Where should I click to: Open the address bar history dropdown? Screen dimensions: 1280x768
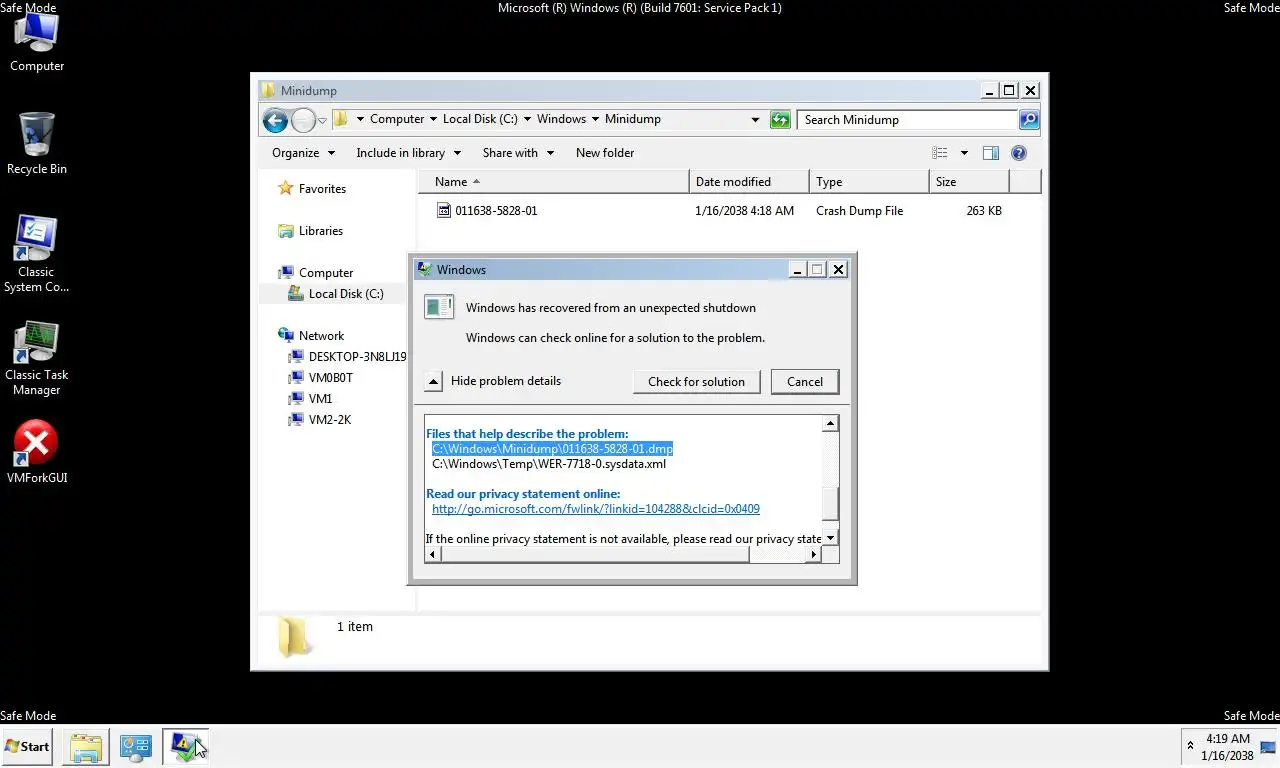click(x=755, y=120)
